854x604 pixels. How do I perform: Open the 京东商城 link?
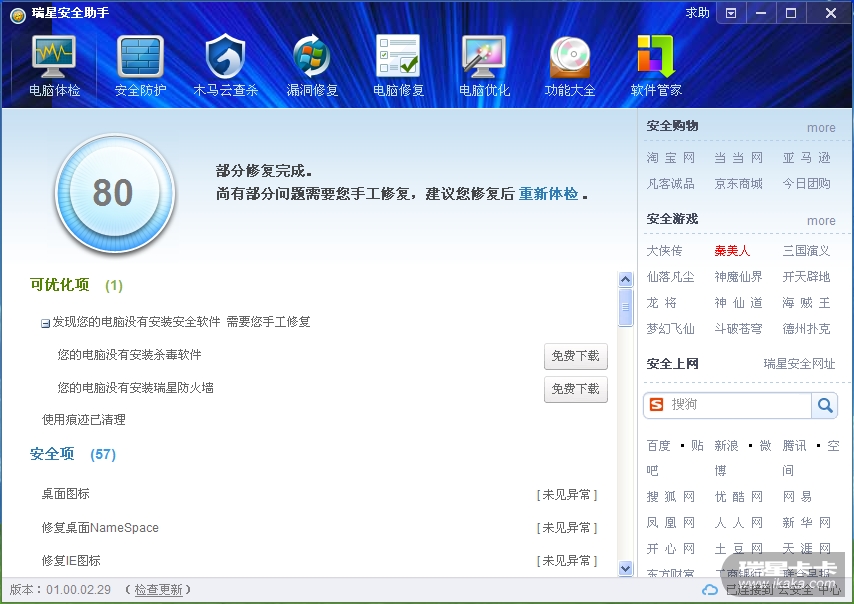pyautogui.click(x=739, y=184)
